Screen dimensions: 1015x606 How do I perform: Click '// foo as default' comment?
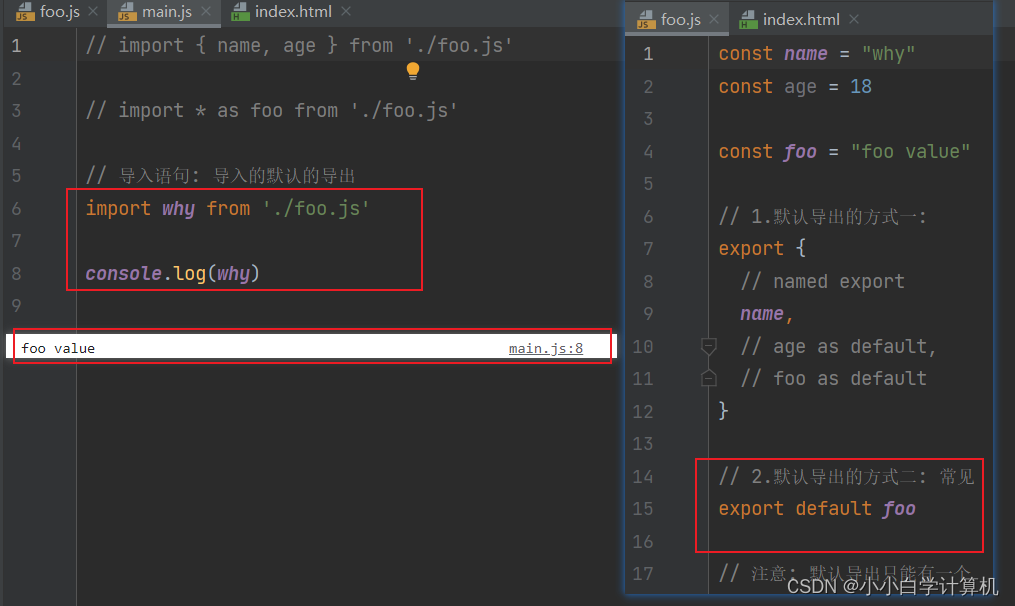coord(833,378)
